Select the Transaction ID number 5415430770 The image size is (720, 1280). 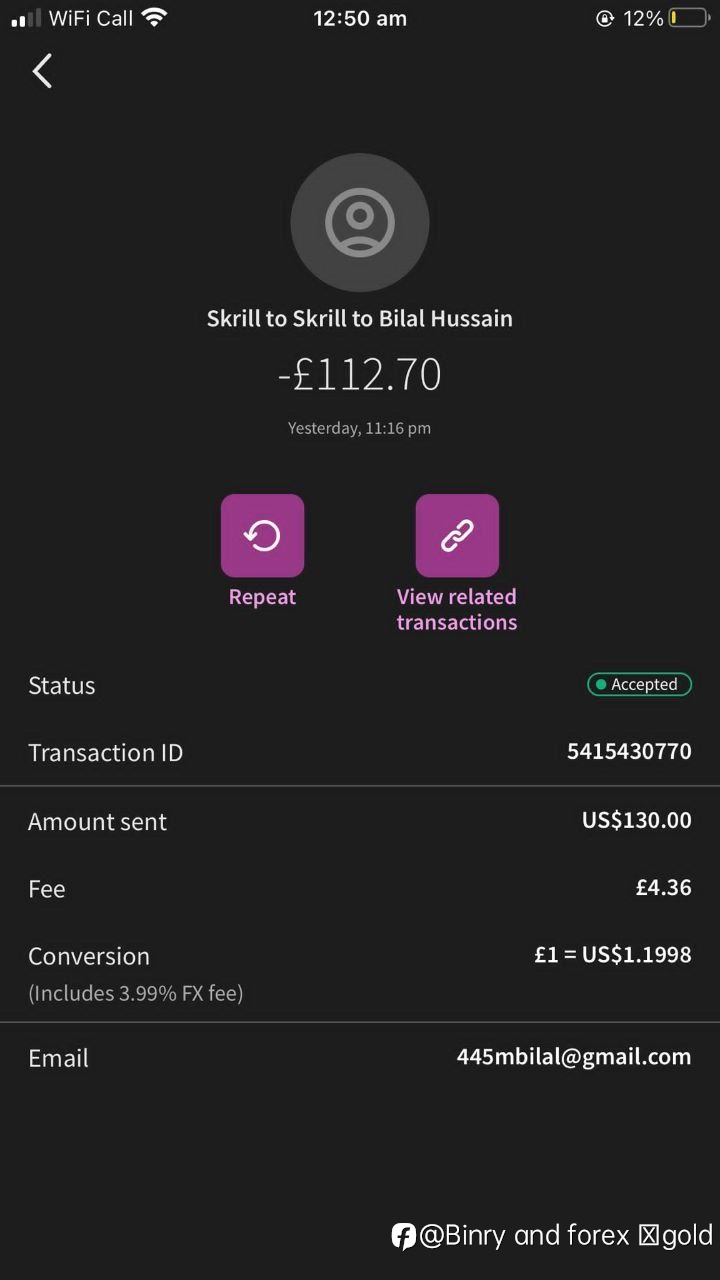point(629,751)
